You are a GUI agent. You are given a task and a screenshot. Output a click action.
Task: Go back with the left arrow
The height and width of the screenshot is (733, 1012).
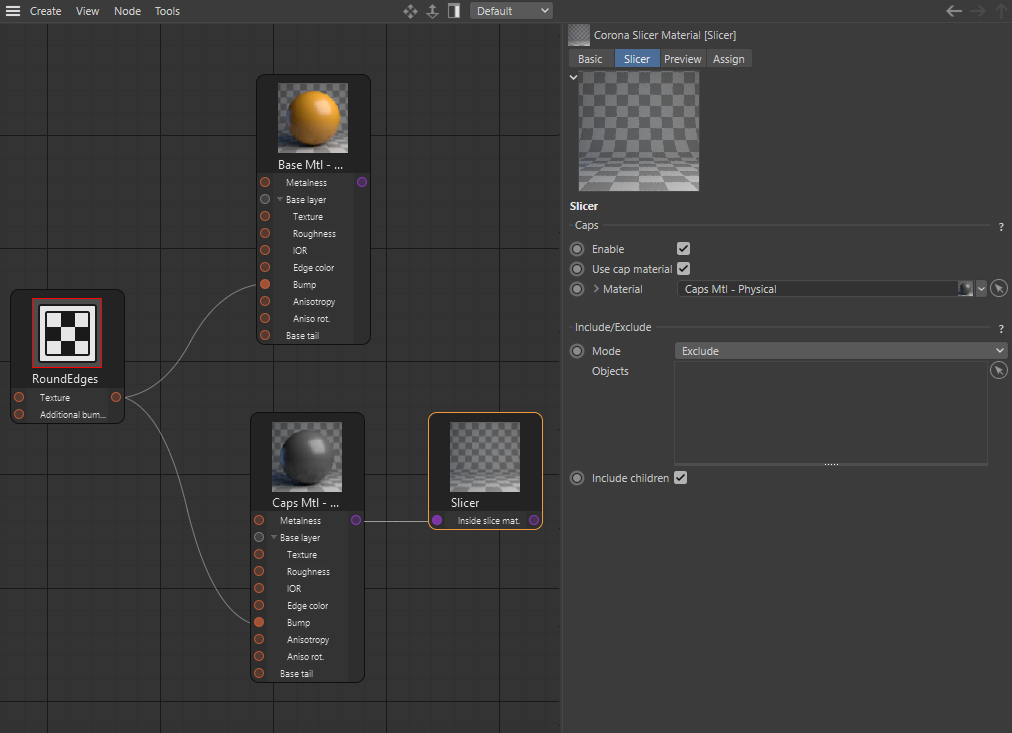[x=954, y=11]
